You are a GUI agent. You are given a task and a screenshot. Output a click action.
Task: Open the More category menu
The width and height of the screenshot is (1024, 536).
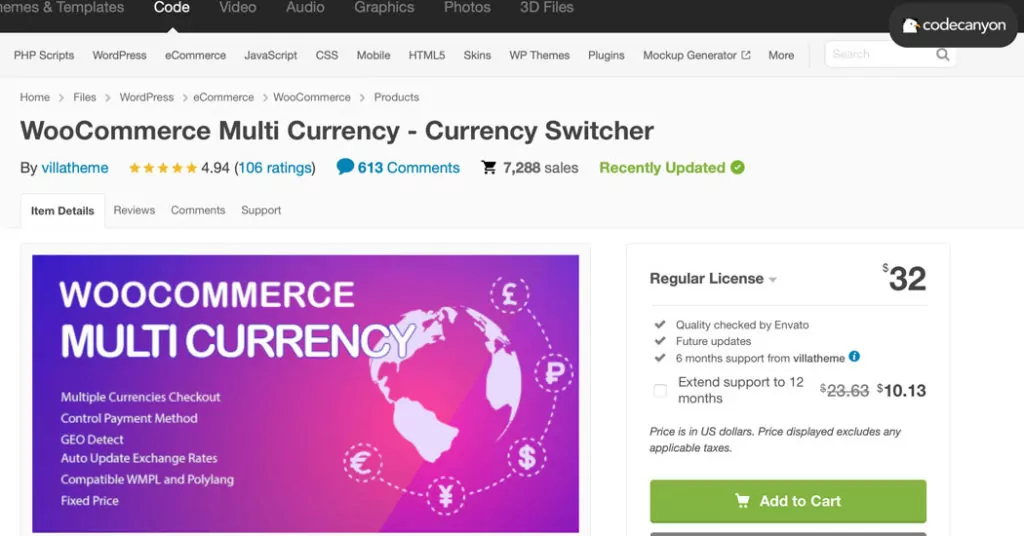[x=781, y=55]
